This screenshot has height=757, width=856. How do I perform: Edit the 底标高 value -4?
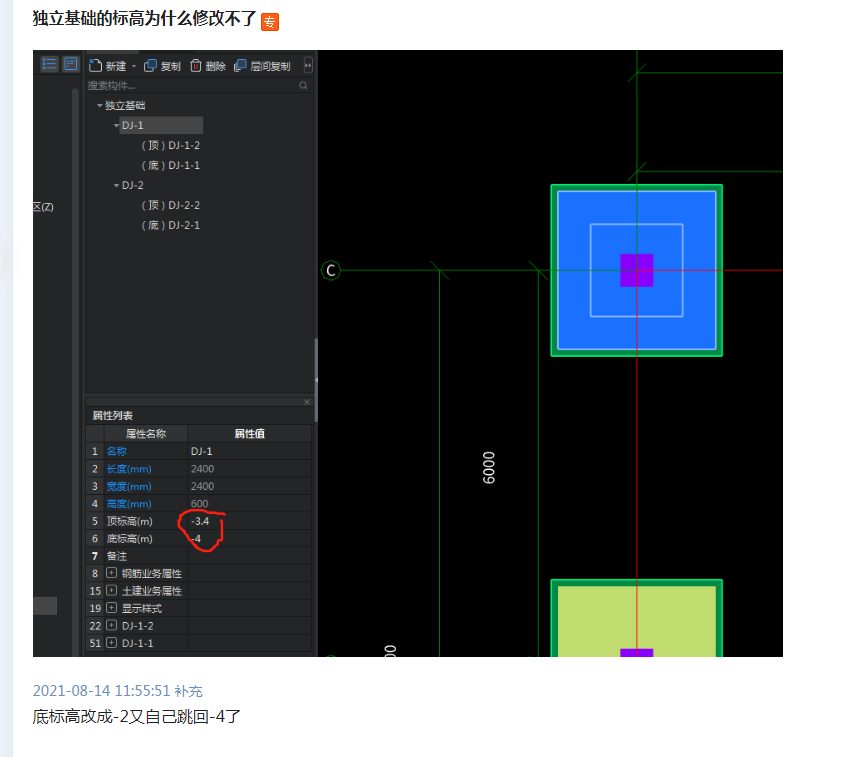pos(249,539)
